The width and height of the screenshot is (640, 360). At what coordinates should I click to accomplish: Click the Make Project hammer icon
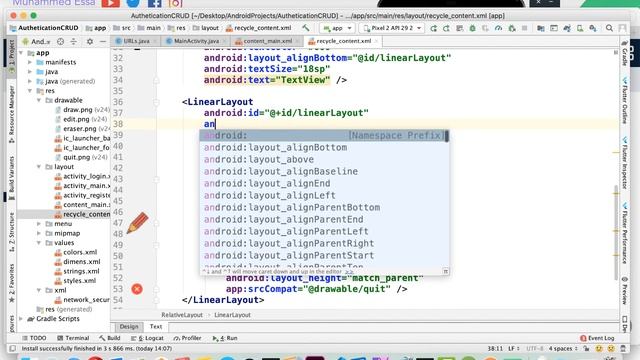click(305, 28)
